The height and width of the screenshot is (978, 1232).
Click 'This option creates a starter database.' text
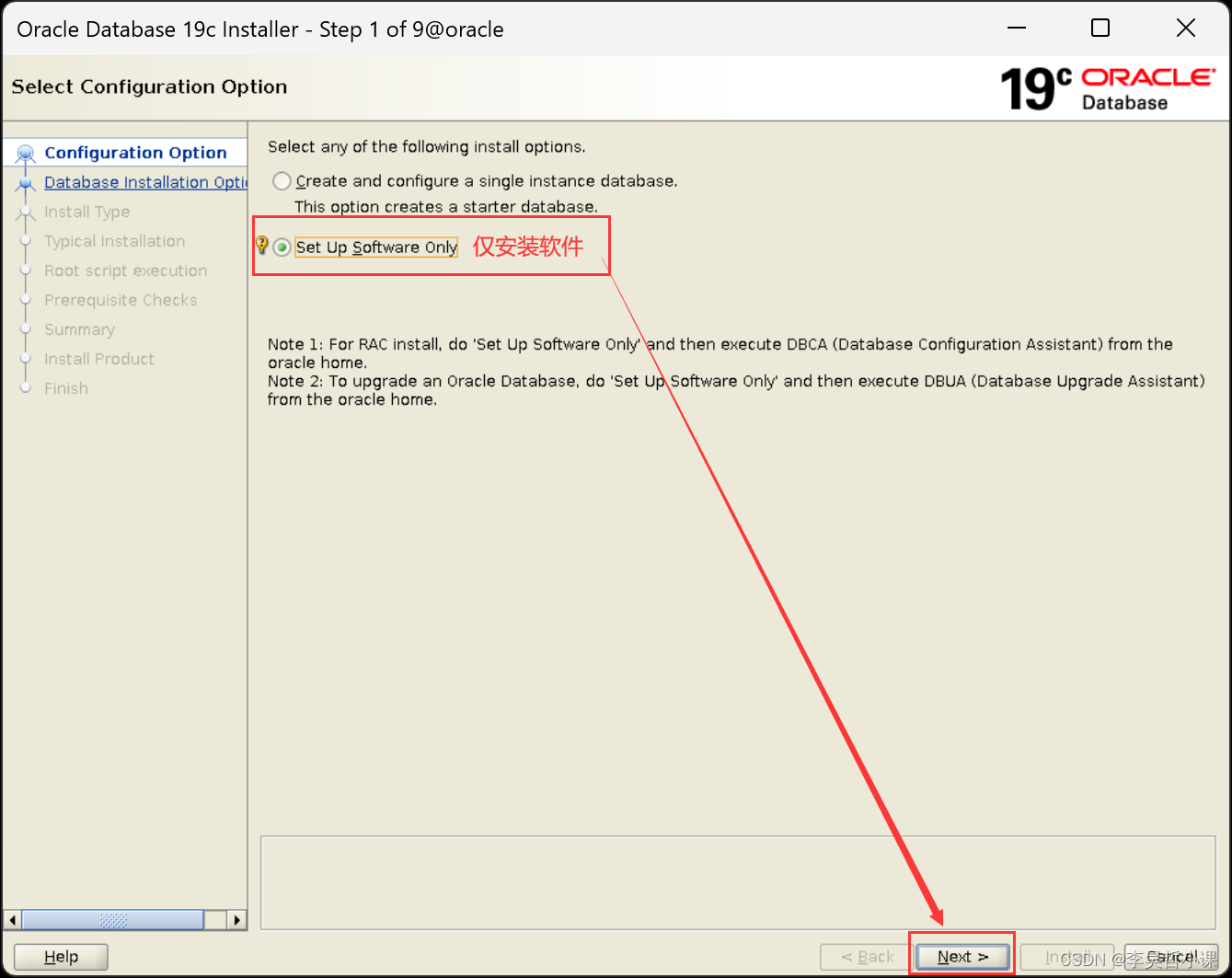[446, 206]
